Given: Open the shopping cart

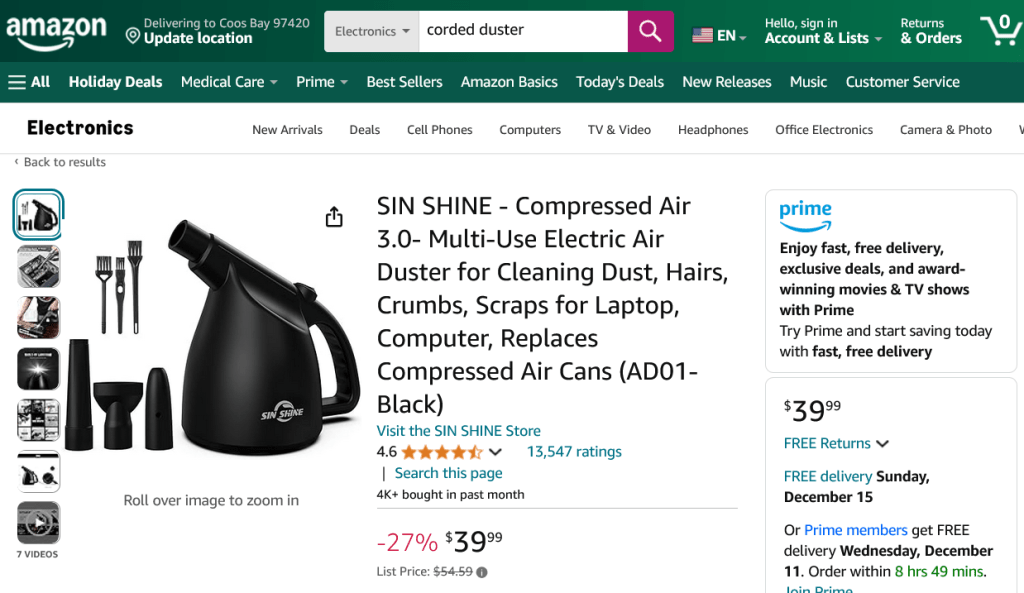Looking at the screenshot, I should [x=1000, y=30].
